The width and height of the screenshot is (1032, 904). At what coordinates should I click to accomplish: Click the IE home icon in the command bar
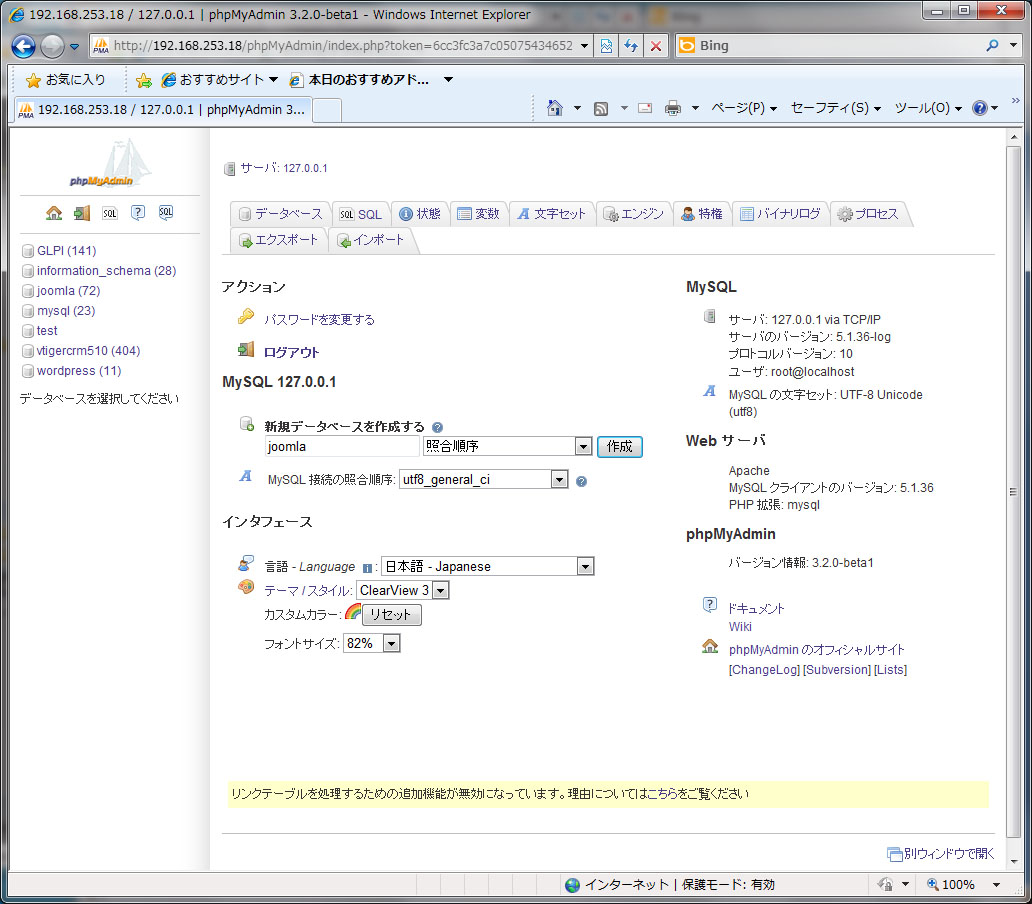pos(555,108)
